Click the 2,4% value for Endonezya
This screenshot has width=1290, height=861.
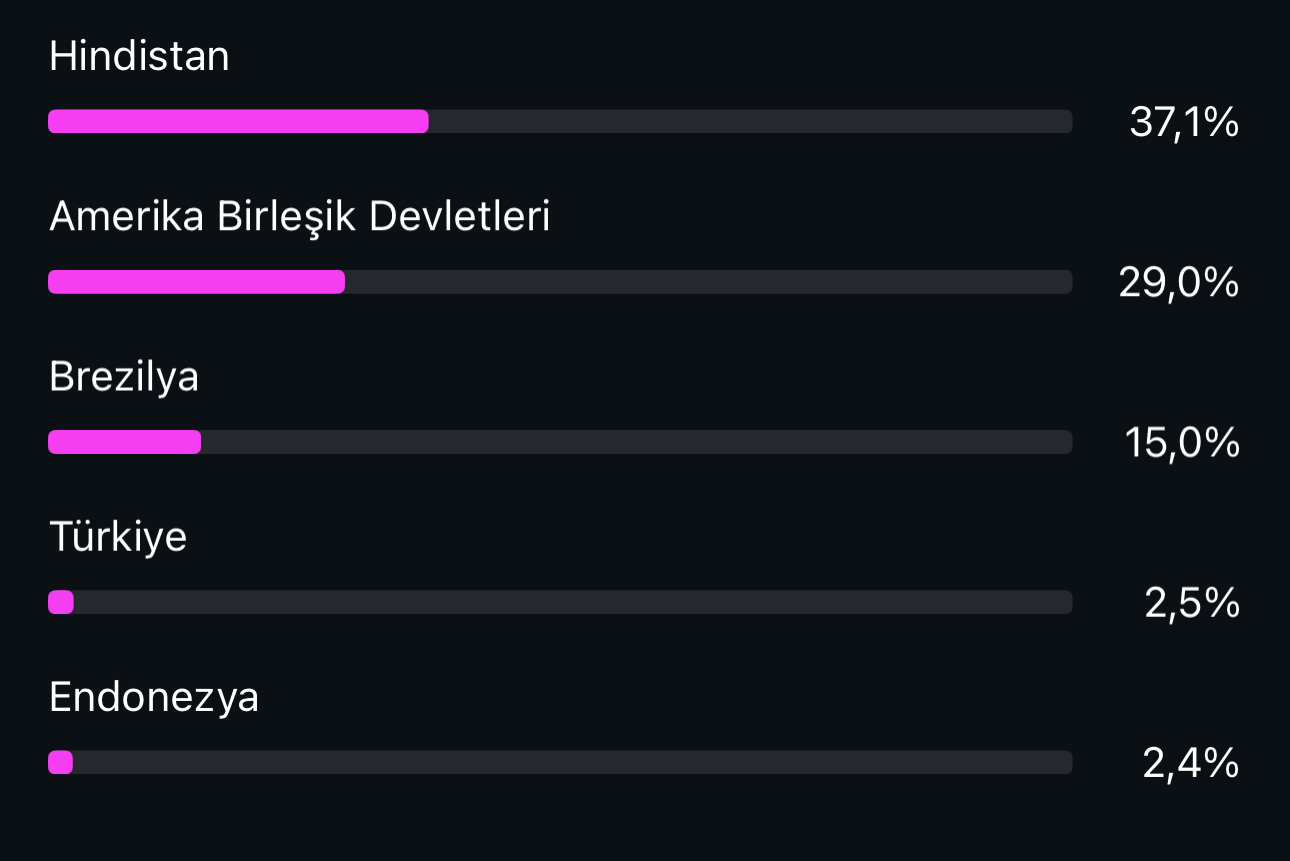1191,764
